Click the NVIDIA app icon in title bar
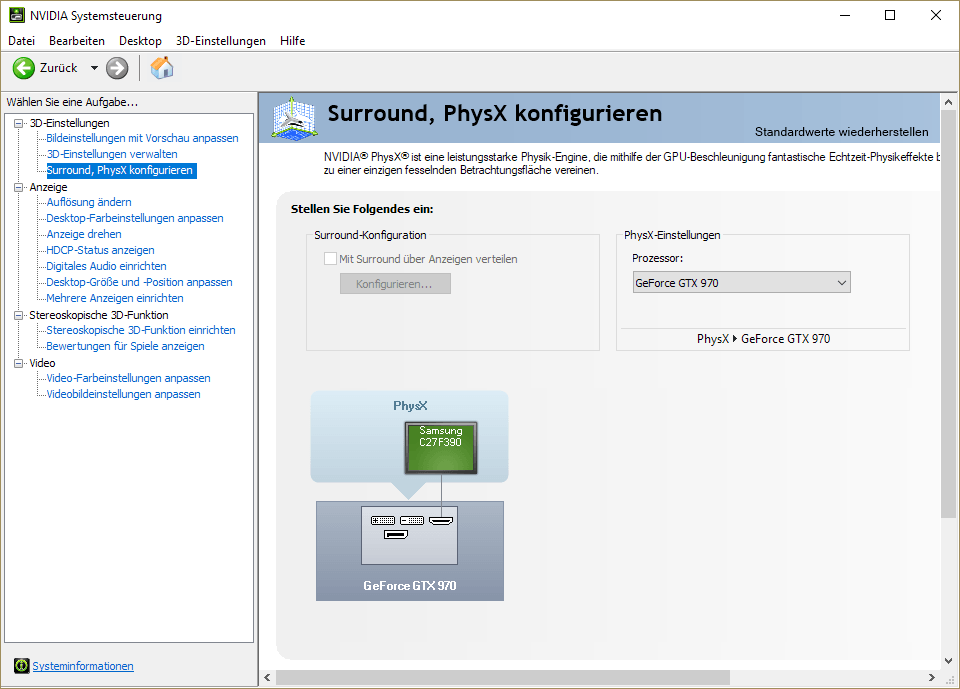This screenshot has width=960, height=689. point(17,15)
